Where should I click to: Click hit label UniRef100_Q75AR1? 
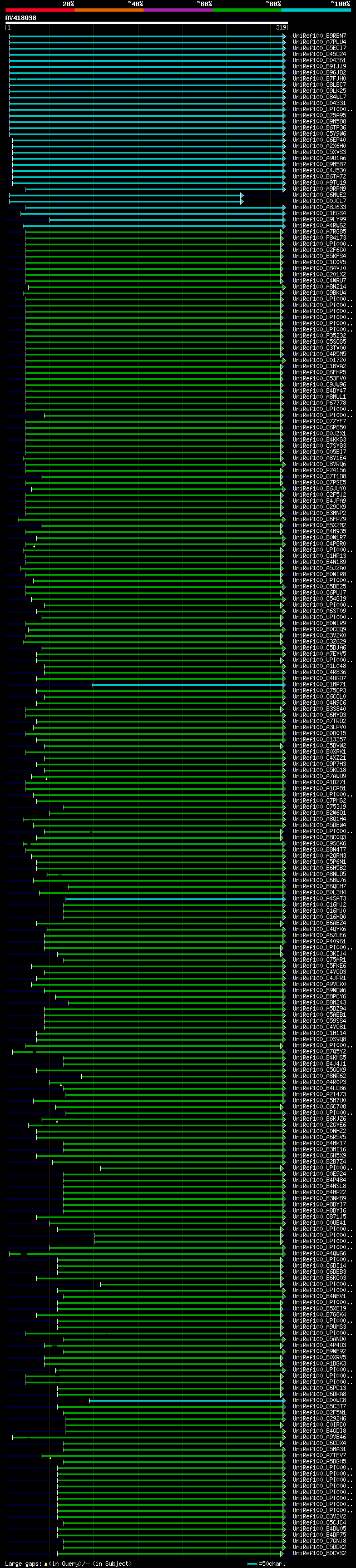(x=319, y=960)
